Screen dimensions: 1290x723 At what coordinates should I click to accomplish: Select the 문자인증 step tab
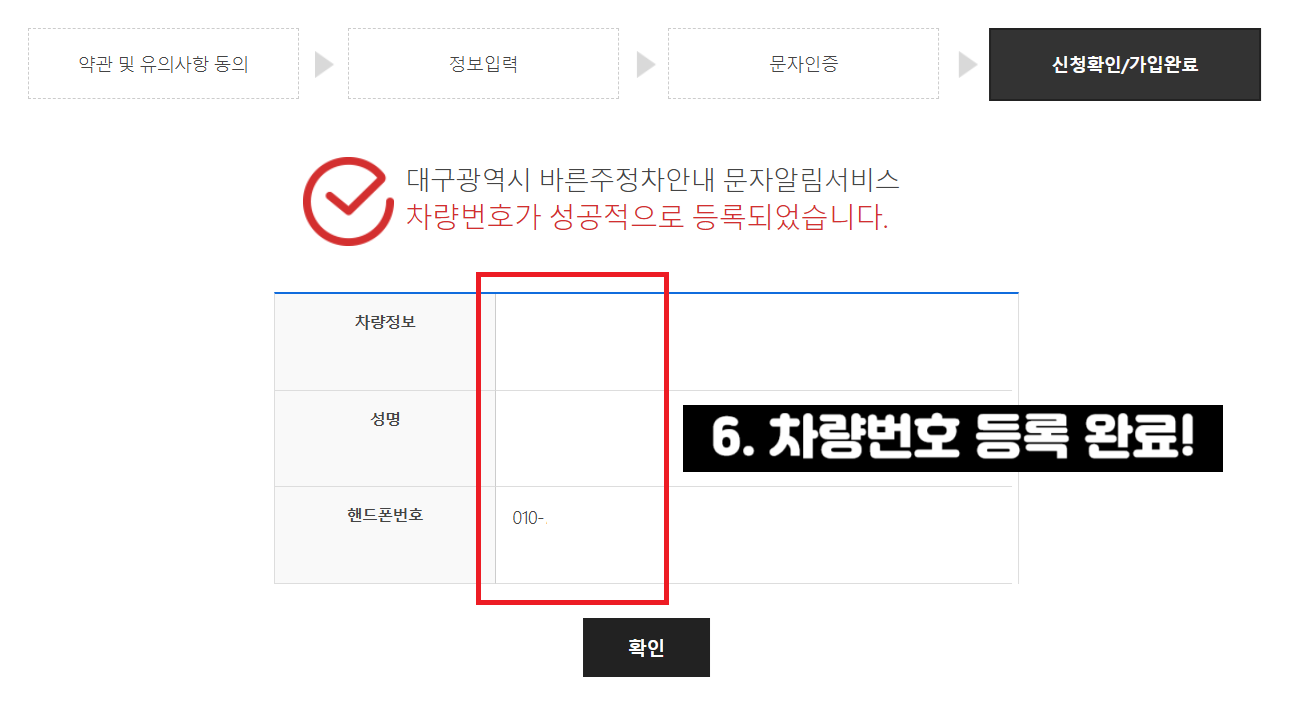(803, 64)
